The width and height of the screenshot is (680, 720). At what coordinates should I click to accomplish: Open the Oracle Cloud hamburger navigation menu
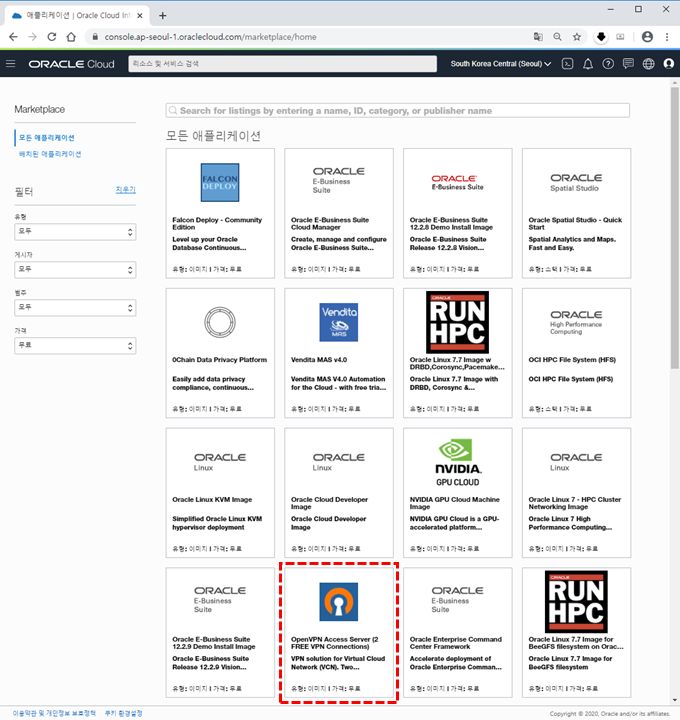pos(10,63)
